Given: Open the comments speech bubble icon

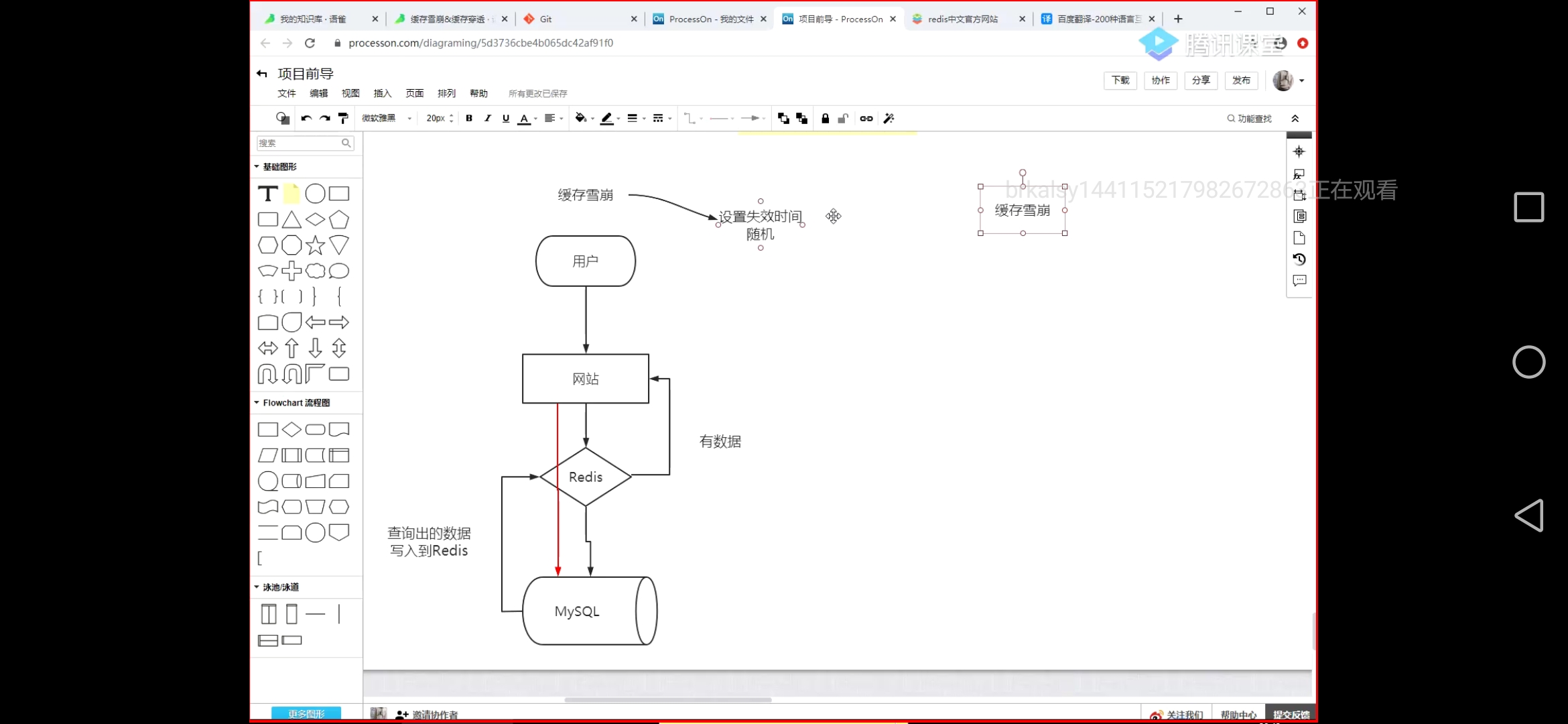Looking at the screenshot, I should click(1299, 281).
